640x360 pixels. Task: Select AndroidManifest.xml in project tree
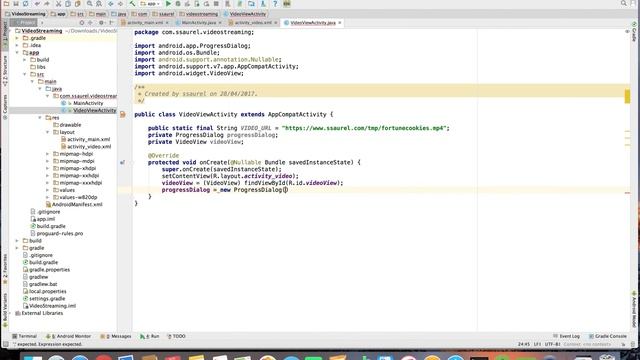77,204
